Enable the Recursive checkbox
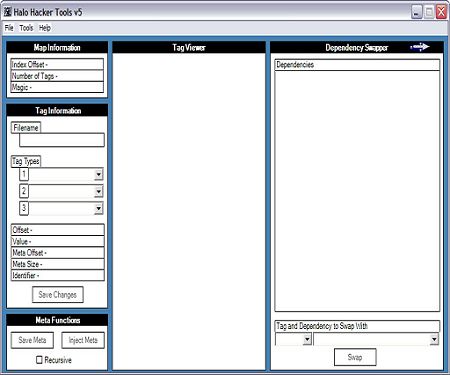Screen dimensions: 450x375 click(39, 360)
